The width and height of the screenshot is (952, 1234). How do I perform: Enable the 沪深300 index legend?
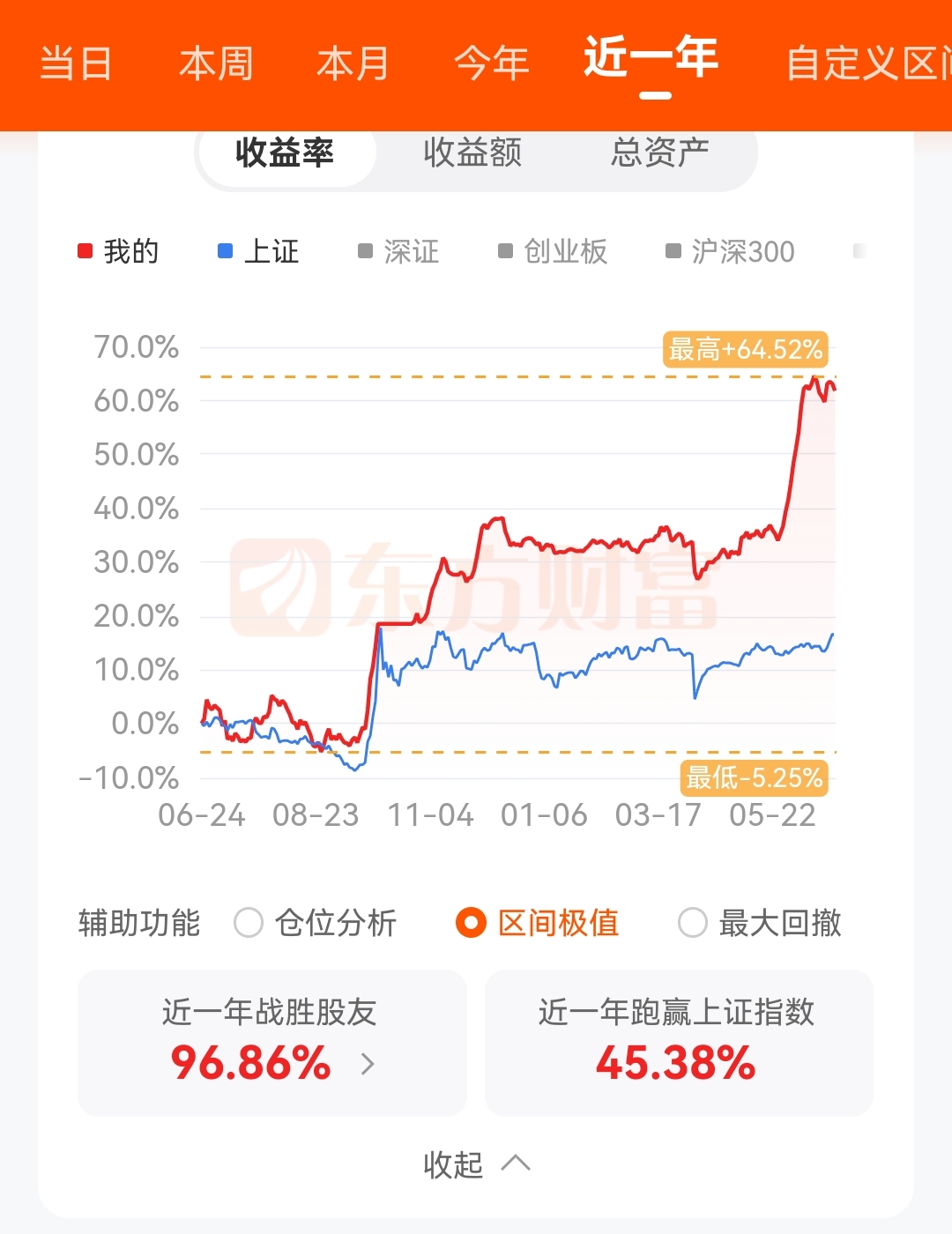point(730,252)
